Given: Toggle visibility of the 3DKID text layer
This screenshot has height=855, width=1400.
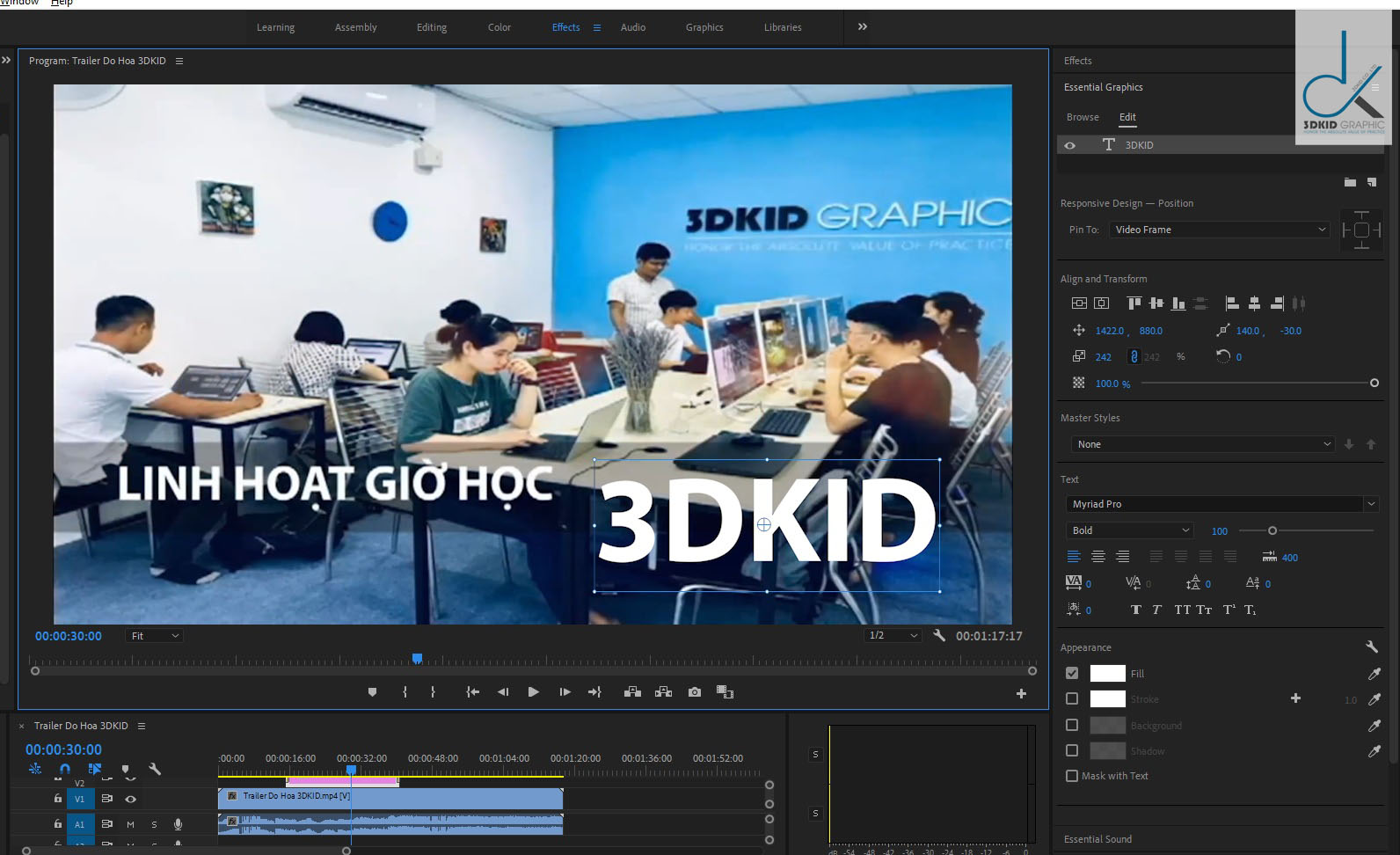Looking at the screenshot, I should [x=1070, y=145].
